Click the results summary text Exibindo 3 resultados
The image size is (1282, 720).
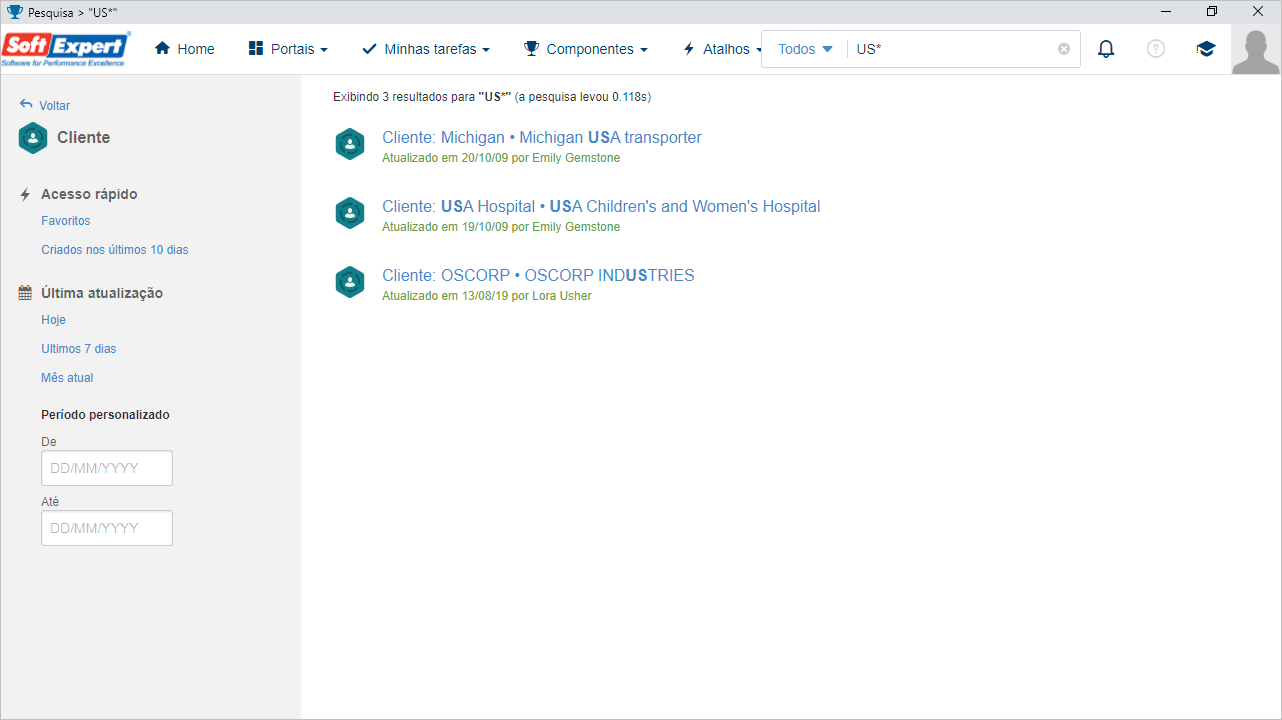pos(492,97)
